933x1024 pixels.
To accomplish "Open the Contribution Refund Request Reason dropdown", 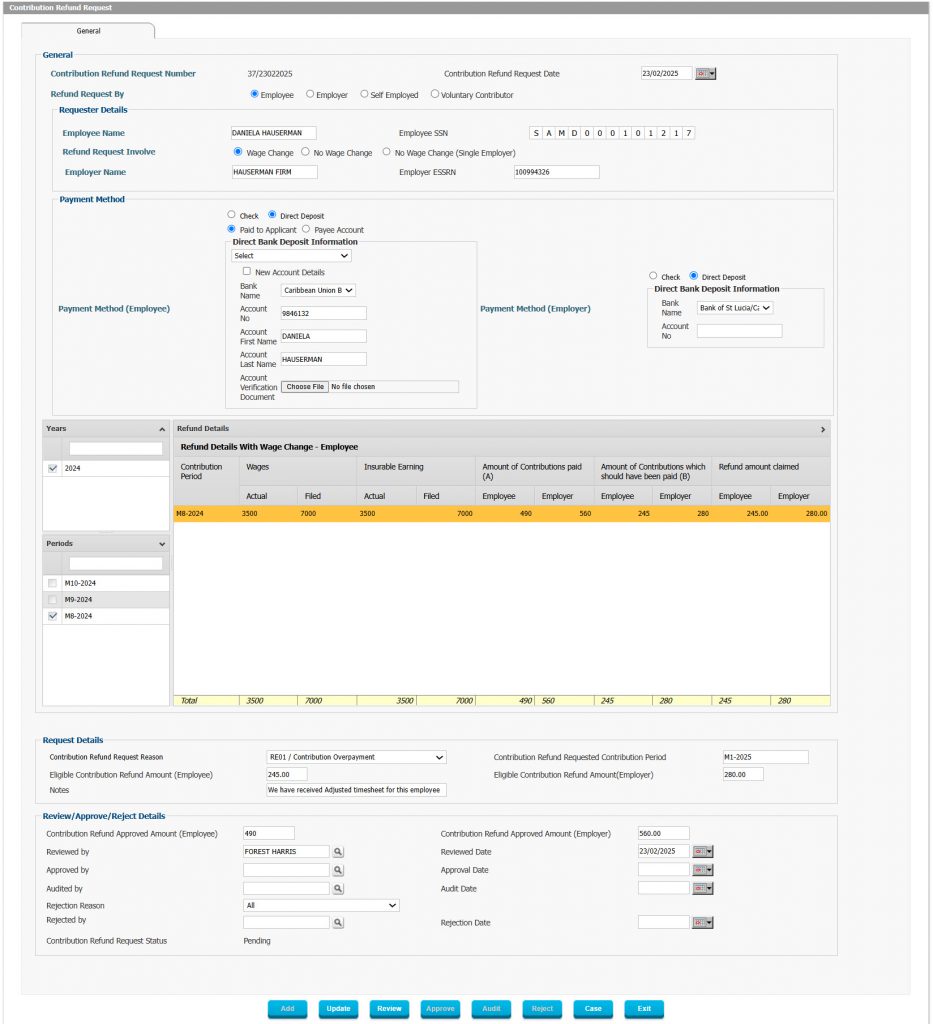I will [x=355, y=757].
